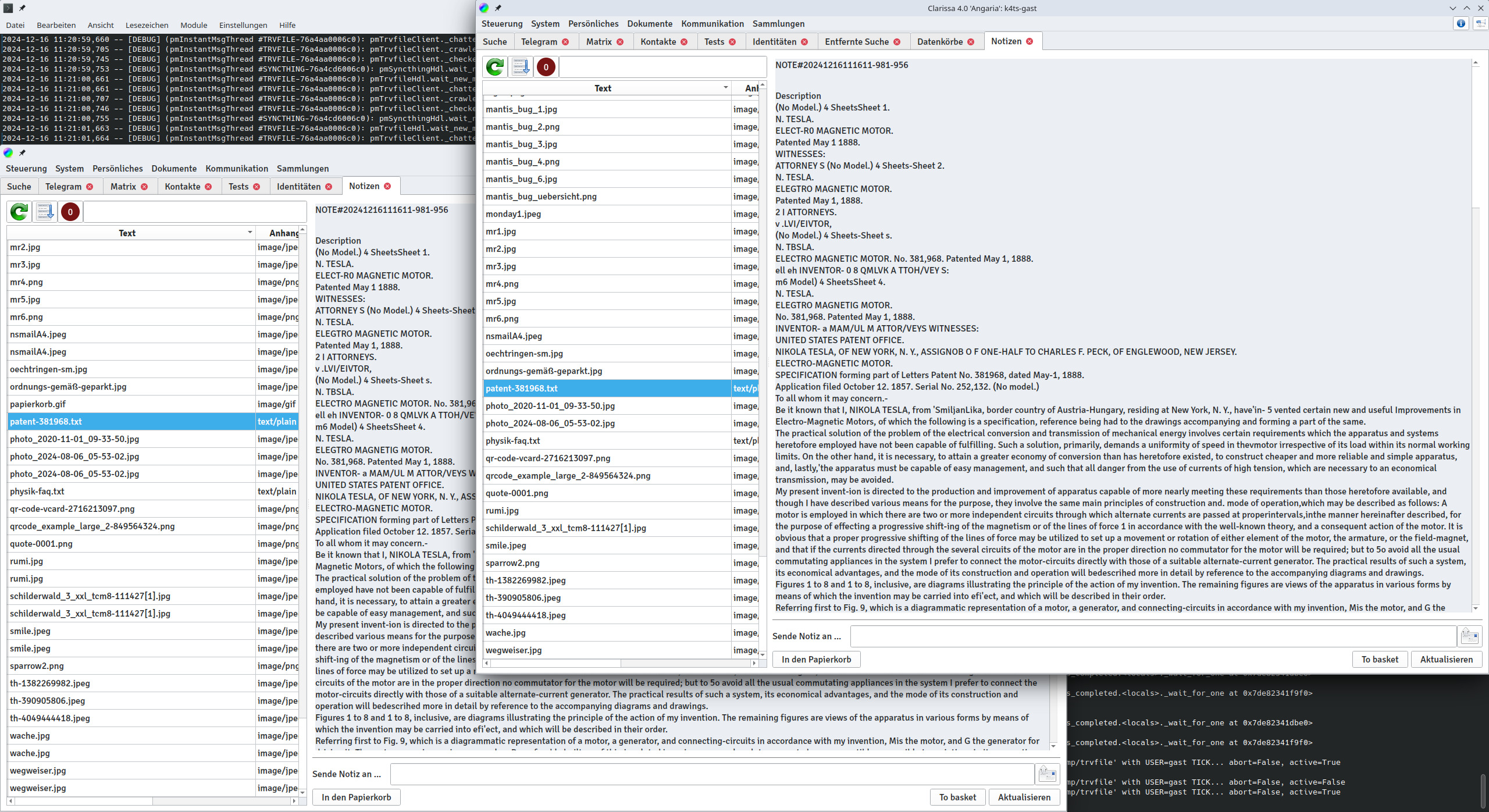Close the Notizen tab in back Clarissa window

point(387,186)
